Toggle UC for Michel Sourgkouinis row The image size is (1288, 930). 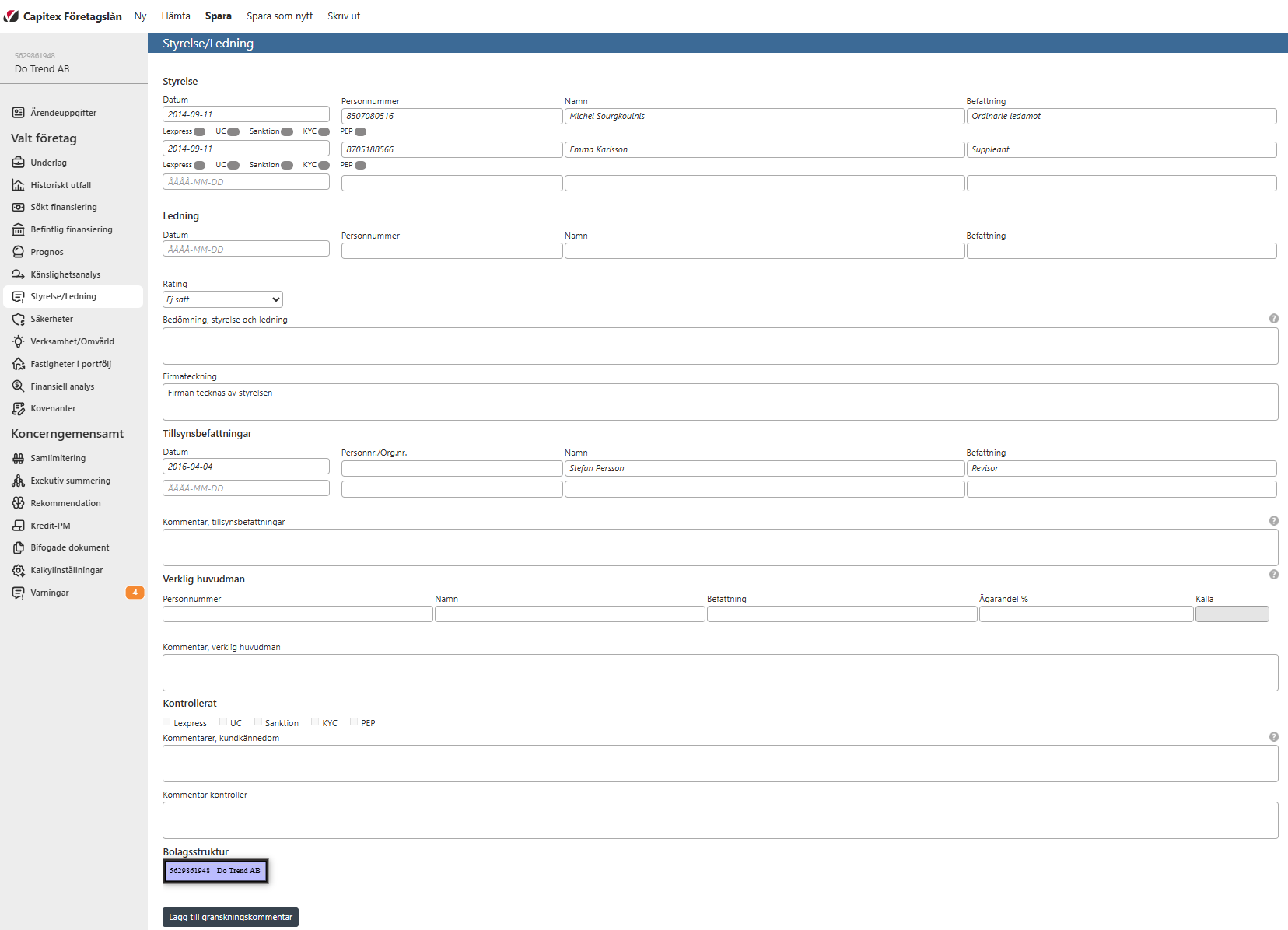click(x=233, y=131)
